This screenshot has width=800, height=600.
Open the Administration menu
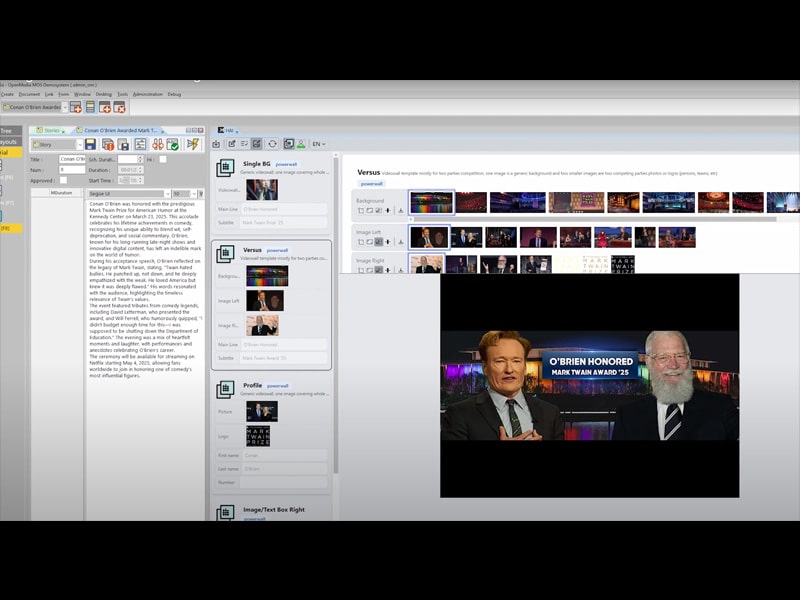[x=147, y=94]
